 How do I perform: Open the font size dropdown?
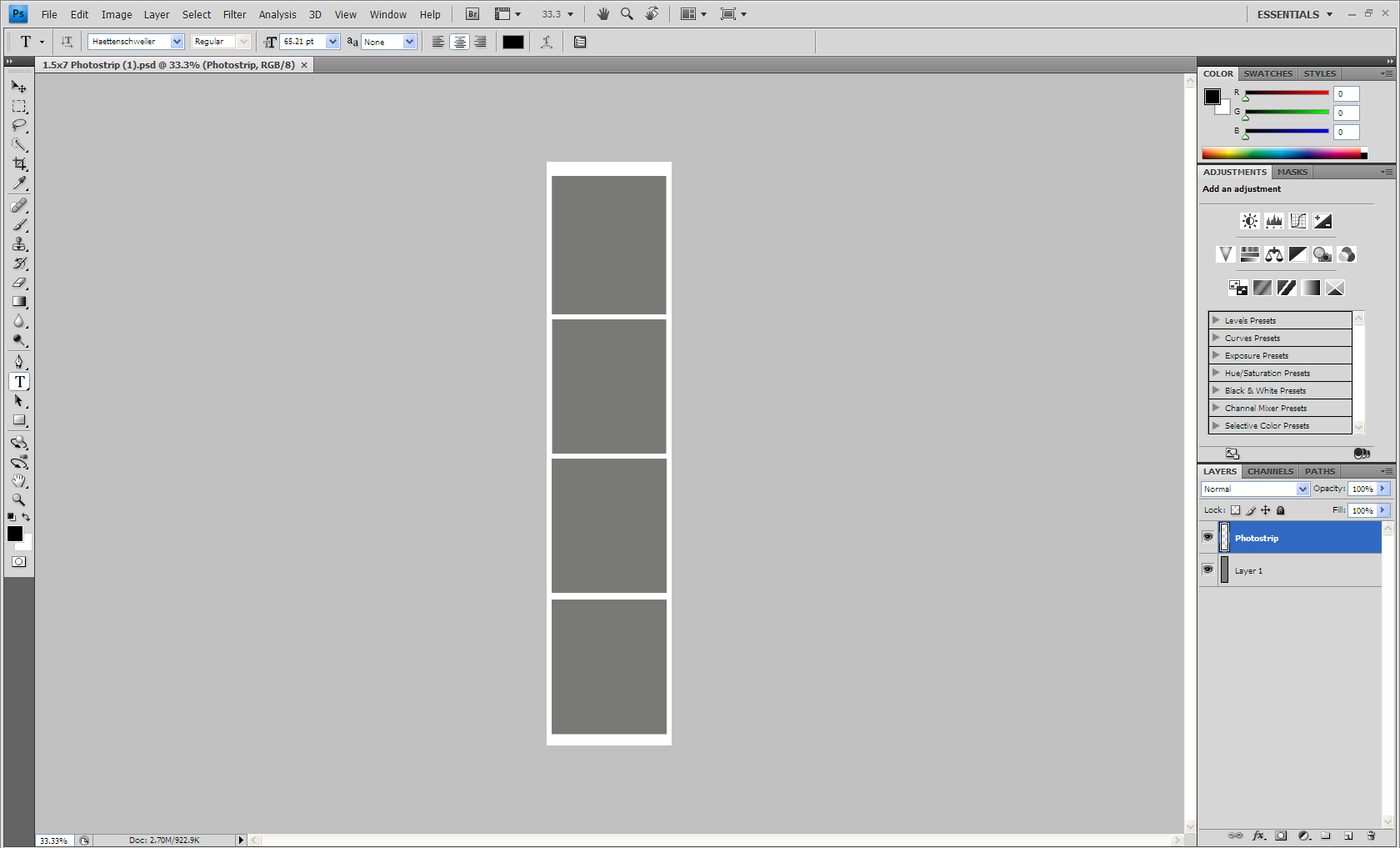click(332, 42)
